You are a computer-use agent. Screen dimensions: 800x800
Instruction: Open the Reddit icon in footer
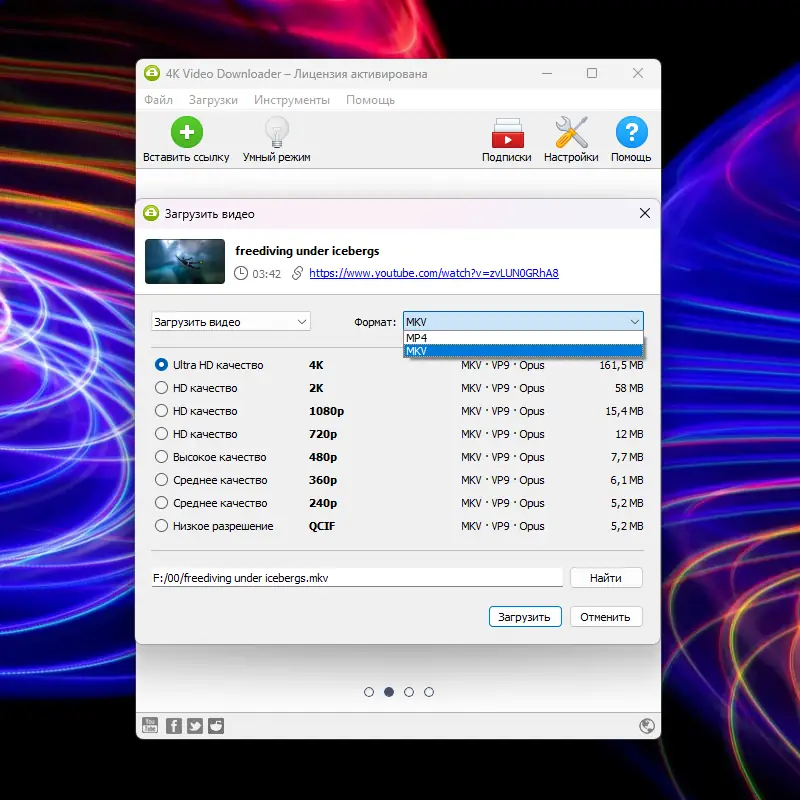coord(216,726)
